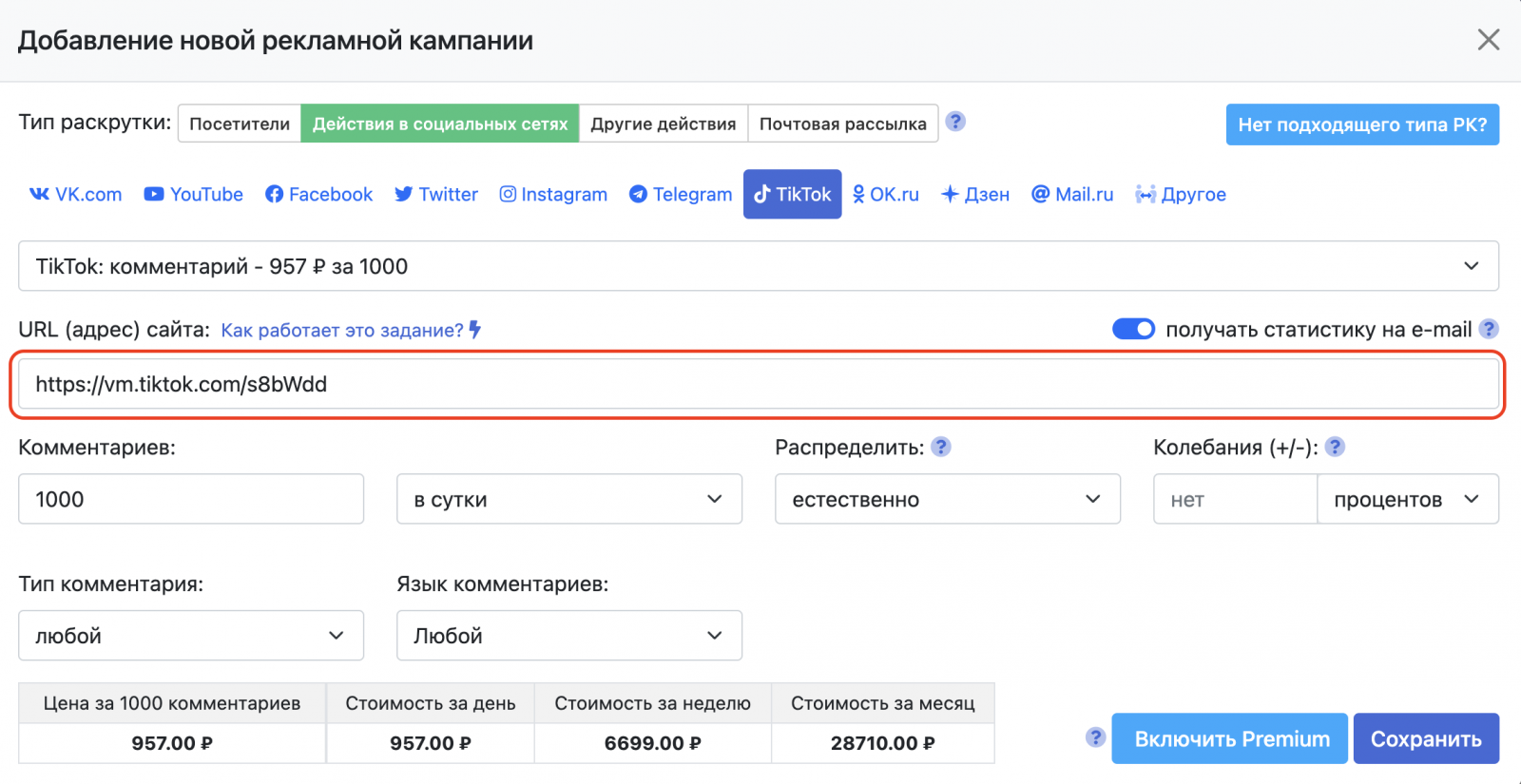The height and width of the screenshot is (784, 1521).
Task: Switch to the Telegram network tab
Action: [x=681, y=195]
